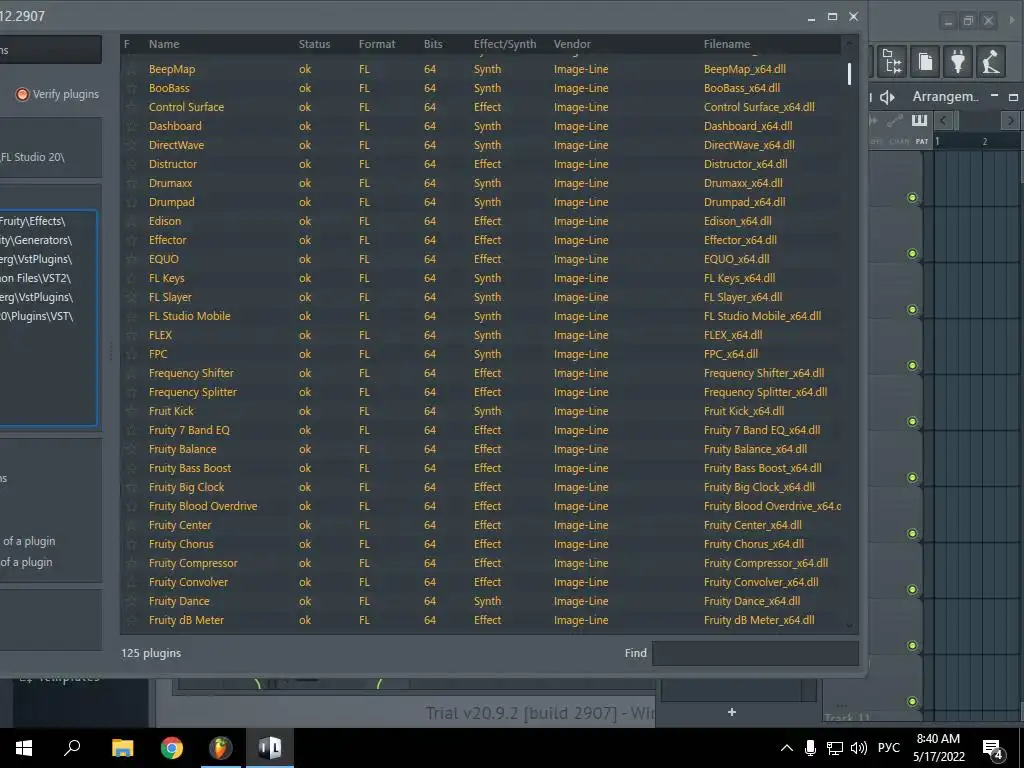The width and height of the screenshot is (1024, 768).
Task: Select the FL Studio Mobile plugin name
Action: (189, 316)
